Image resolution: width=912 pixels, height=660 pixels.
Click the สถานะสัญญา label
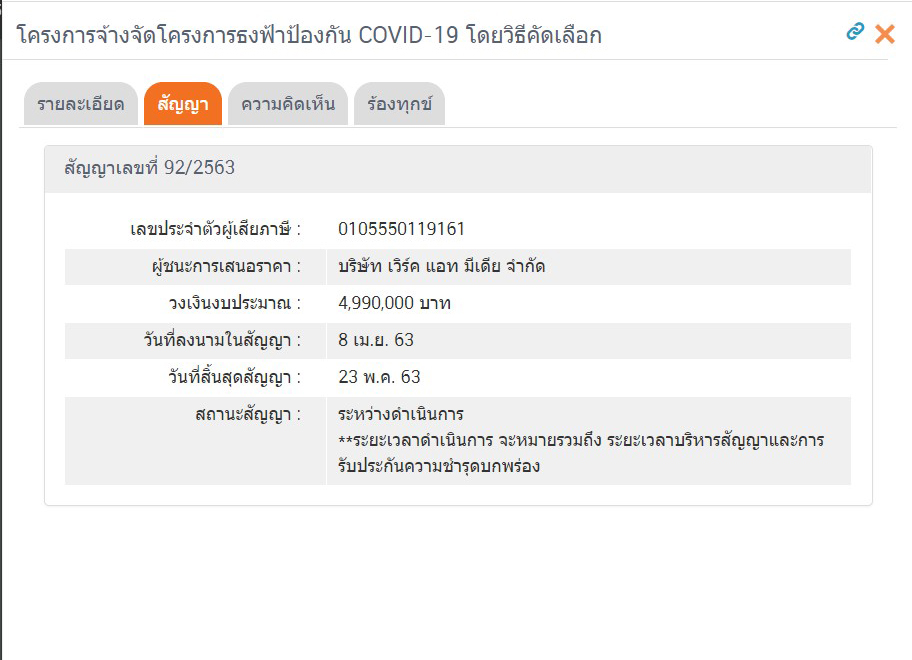[248, 414]
